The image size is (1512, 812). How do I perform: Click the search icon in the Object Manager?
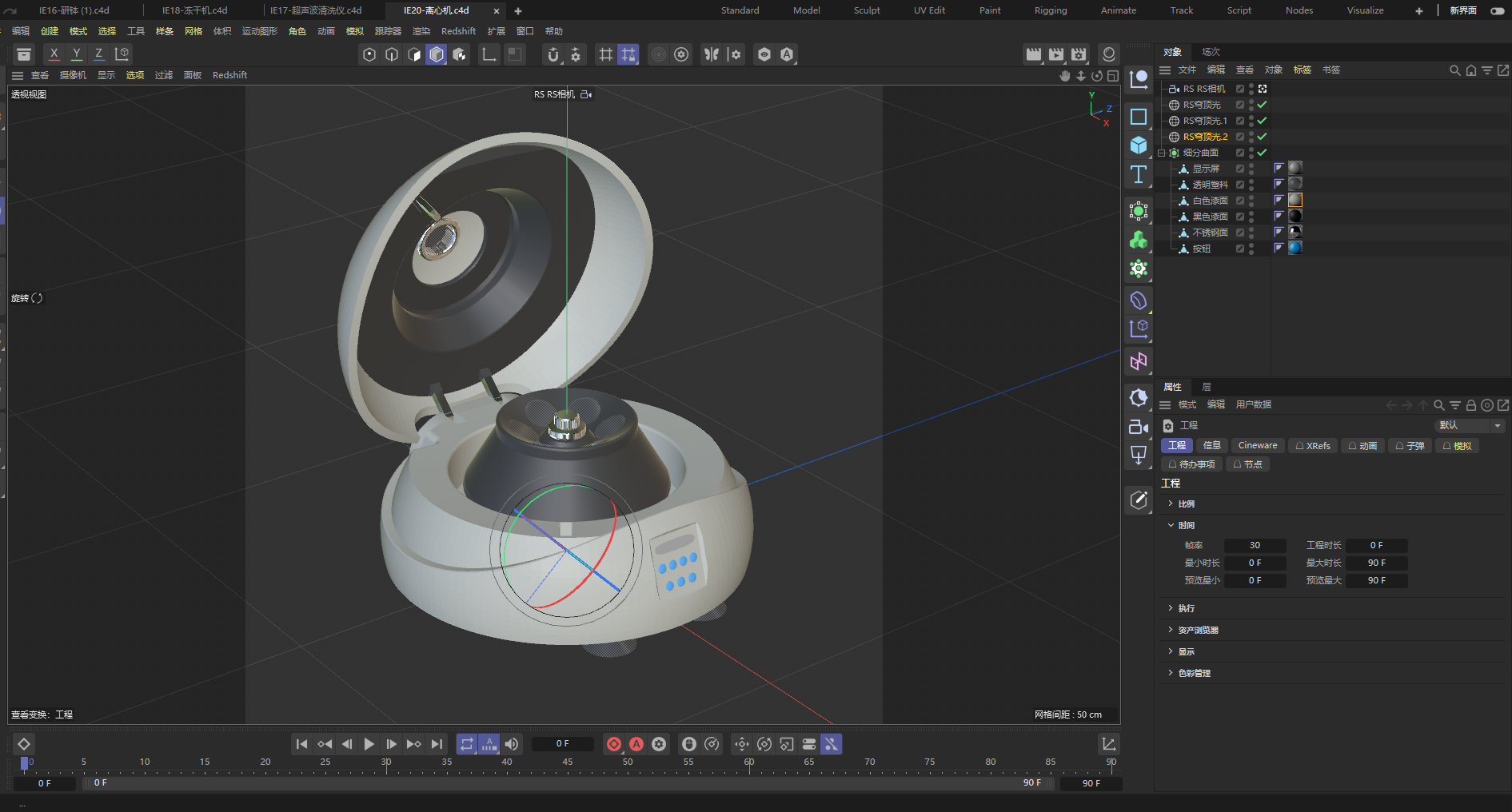point(1454,70)
